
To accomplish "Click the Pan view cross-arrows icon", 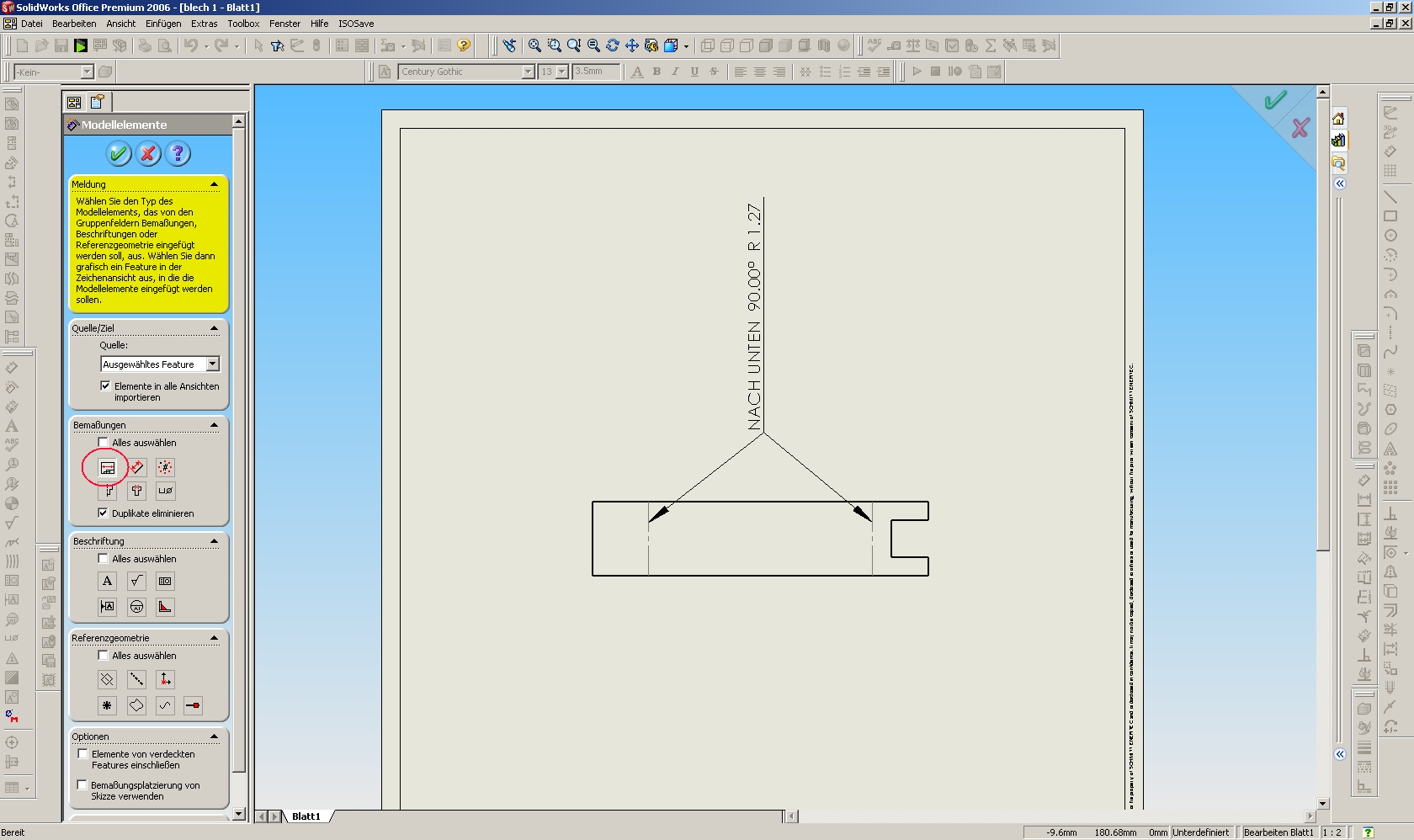I will (x=631, y=45).
